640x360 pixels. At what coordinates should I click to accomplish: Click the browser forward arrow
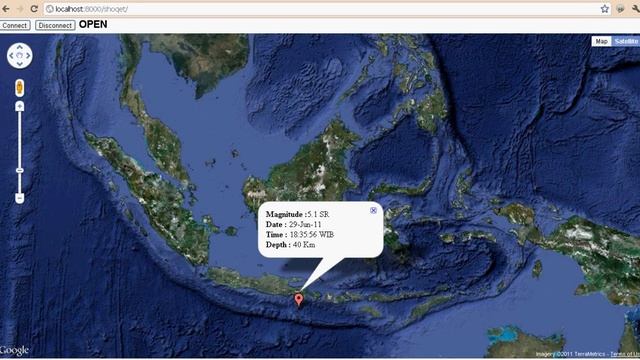point(20,9)
